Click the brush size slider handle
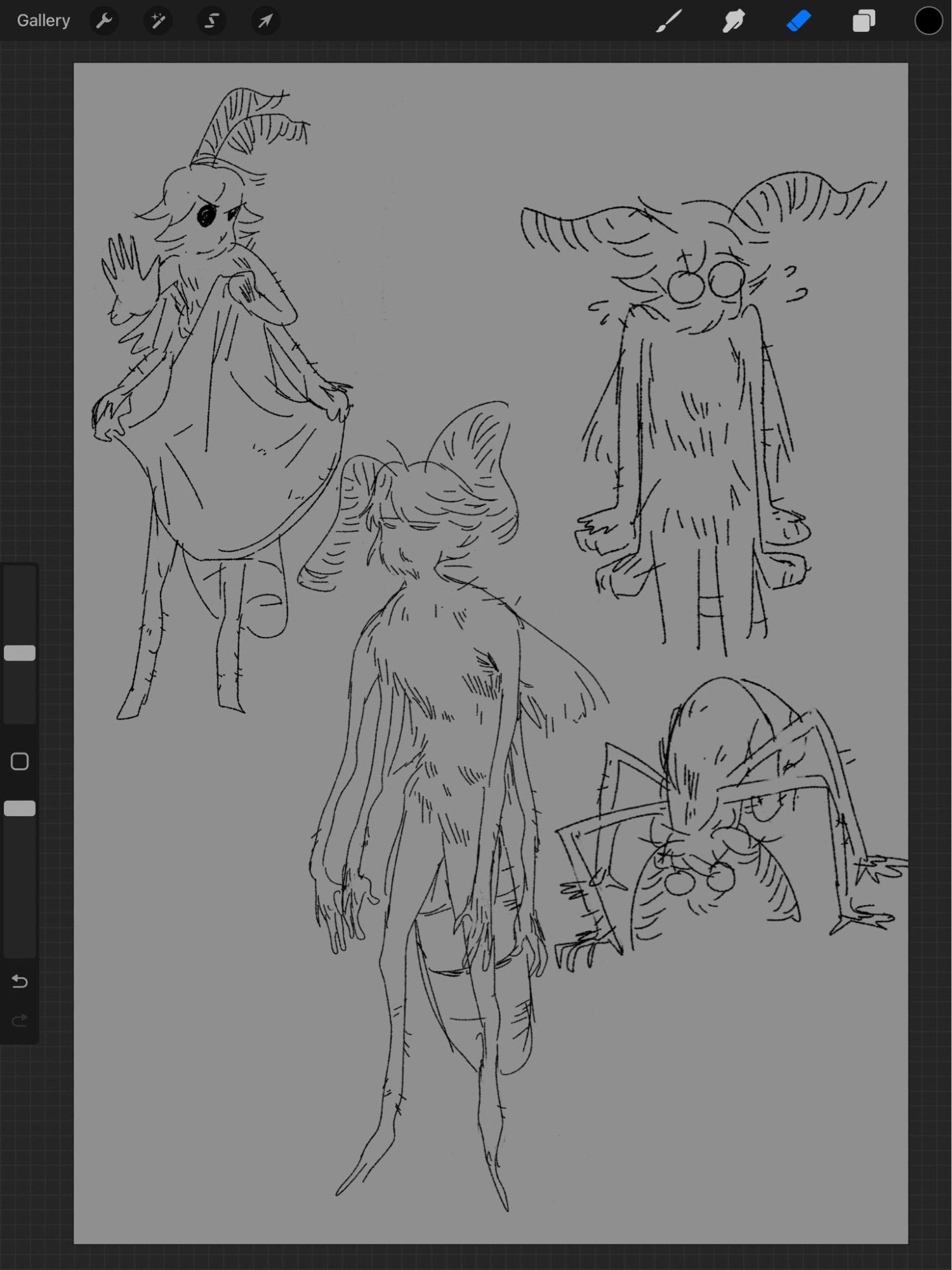Screen dimensions: 952x1270 coord(20,653)
